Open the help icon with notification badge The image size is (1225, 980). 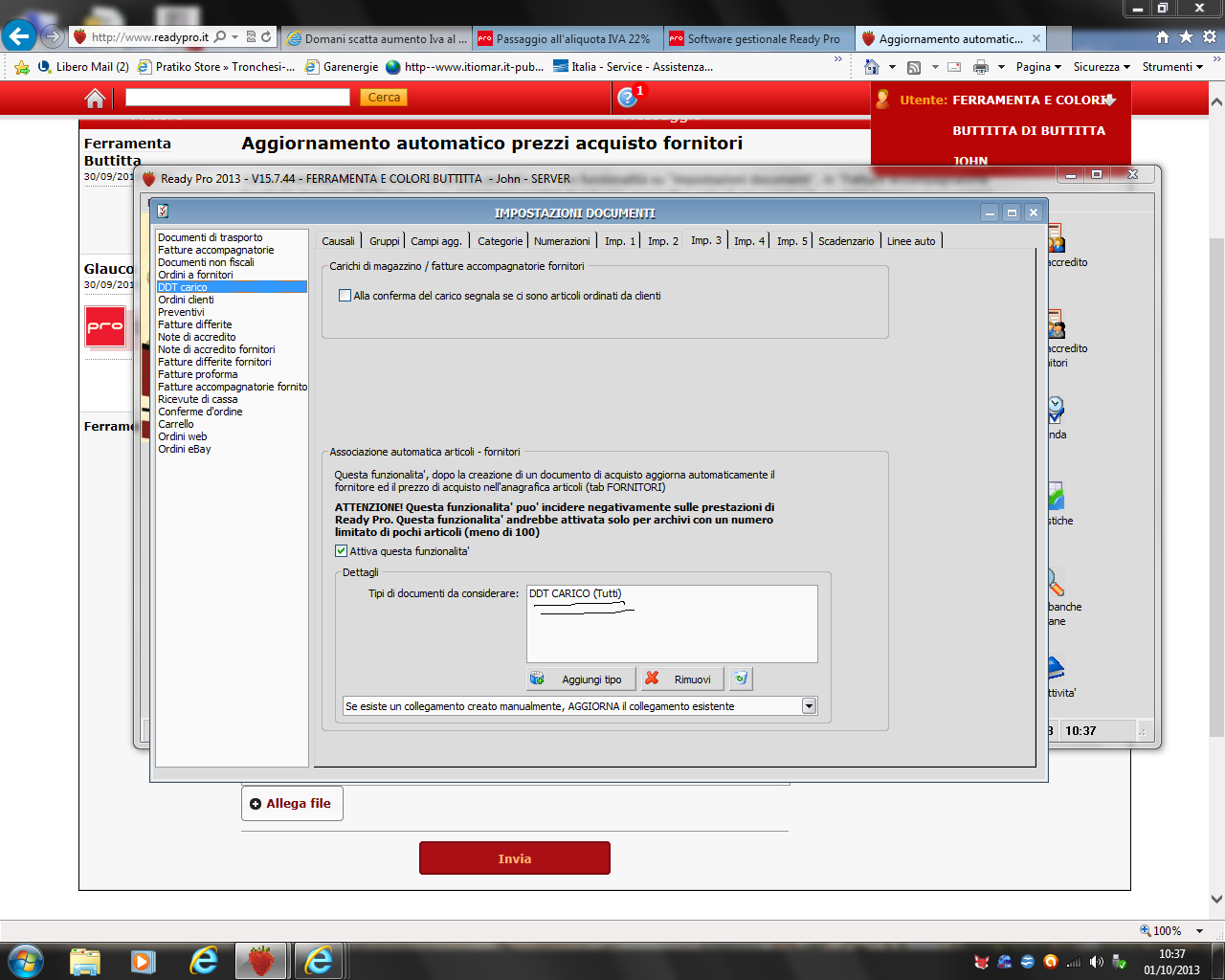[629, 97]
